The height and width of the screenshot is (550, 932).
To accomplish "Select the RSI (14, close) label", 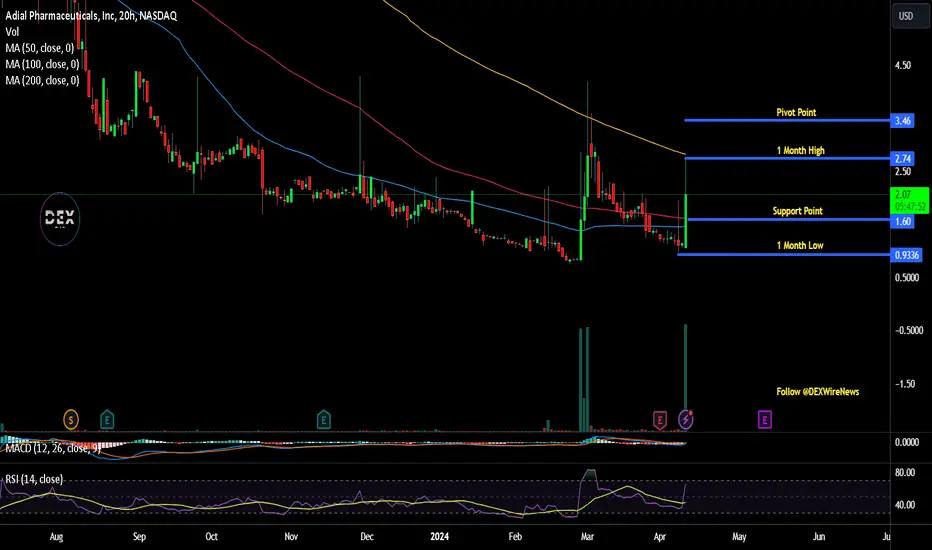I will [x=34, y=479].
